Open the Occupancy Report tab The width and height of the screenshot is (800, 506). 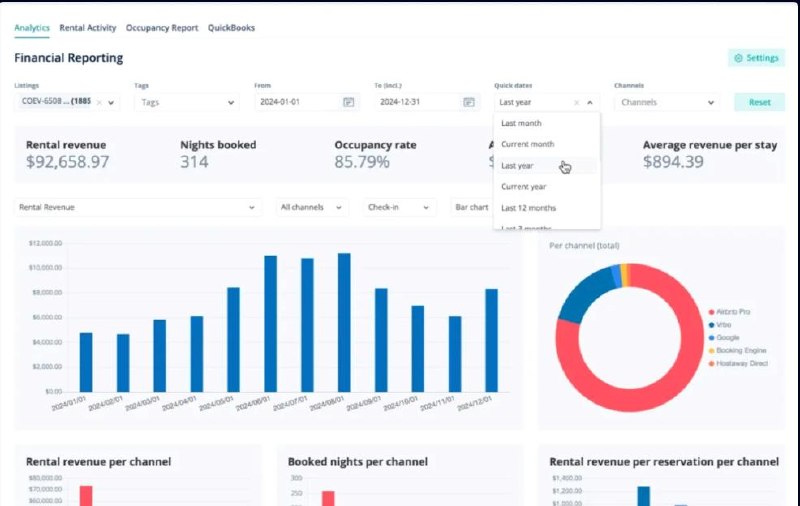pos(162,28)
